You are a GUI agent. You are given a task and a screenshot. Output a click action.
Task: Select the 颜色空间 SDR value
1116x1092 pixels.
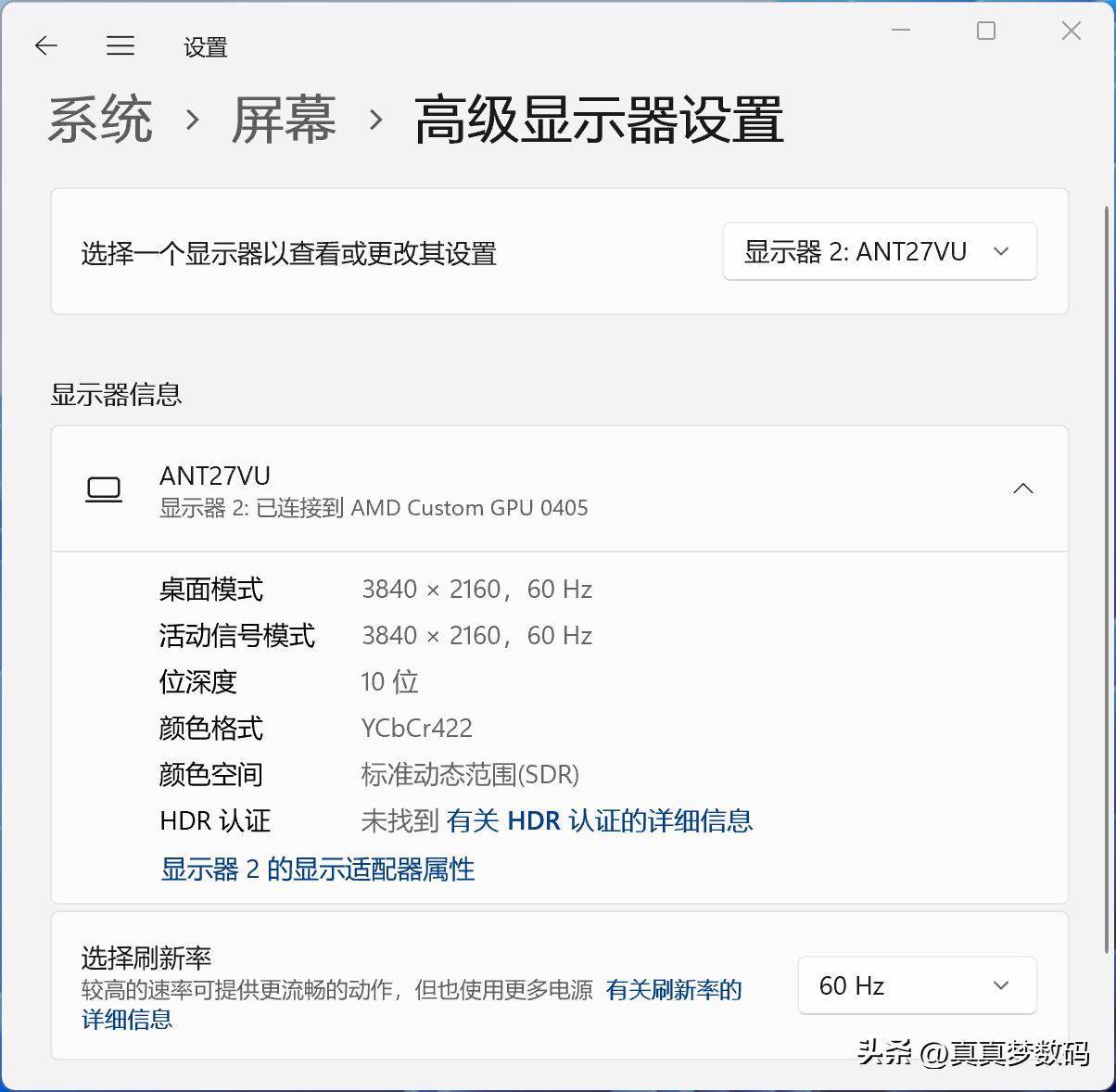(470, 774)
